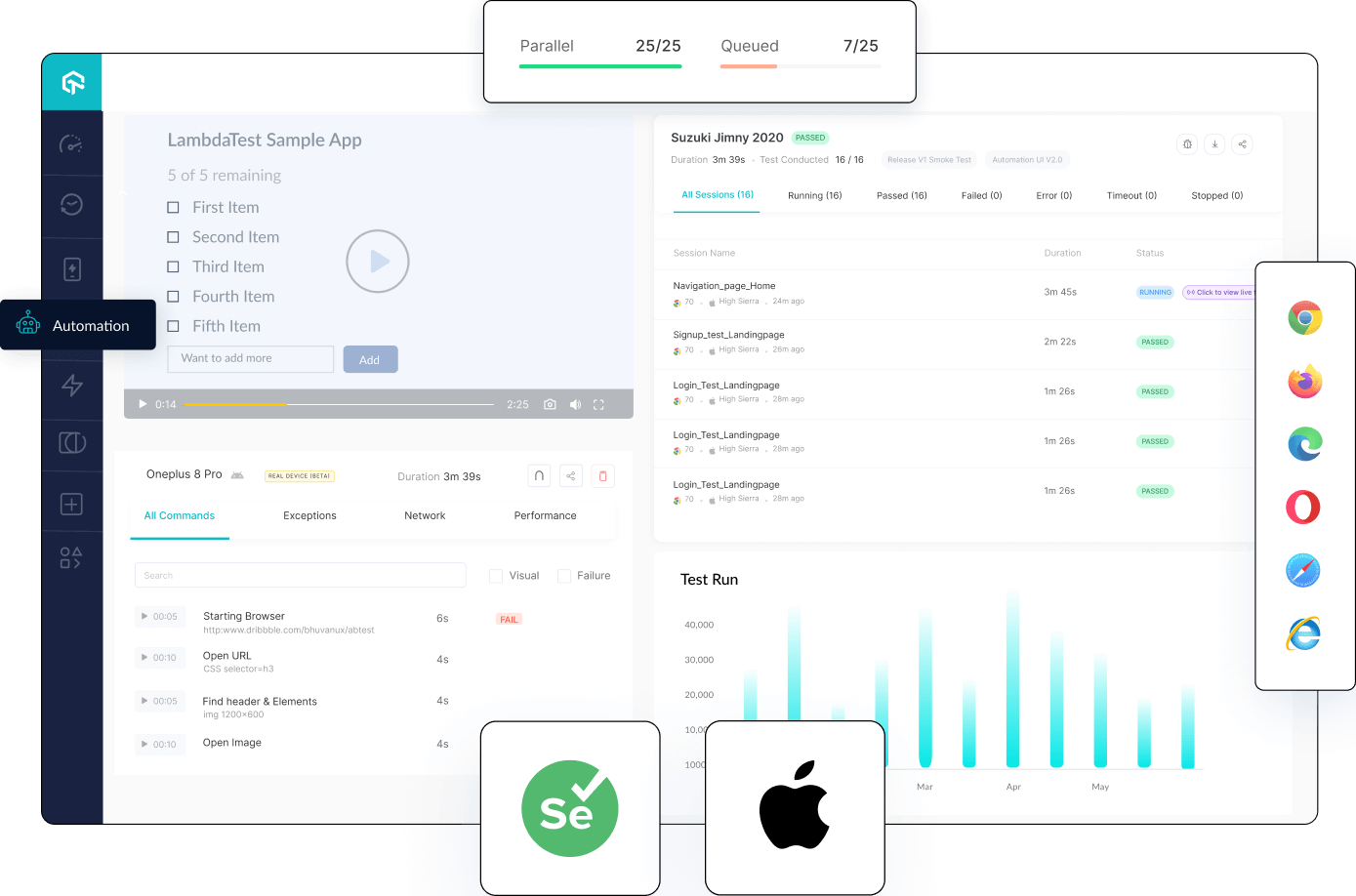This screenshot has height=896, width=1356.
Task: Select the Automation robot sidebar item
Action: tap(78, 325)
